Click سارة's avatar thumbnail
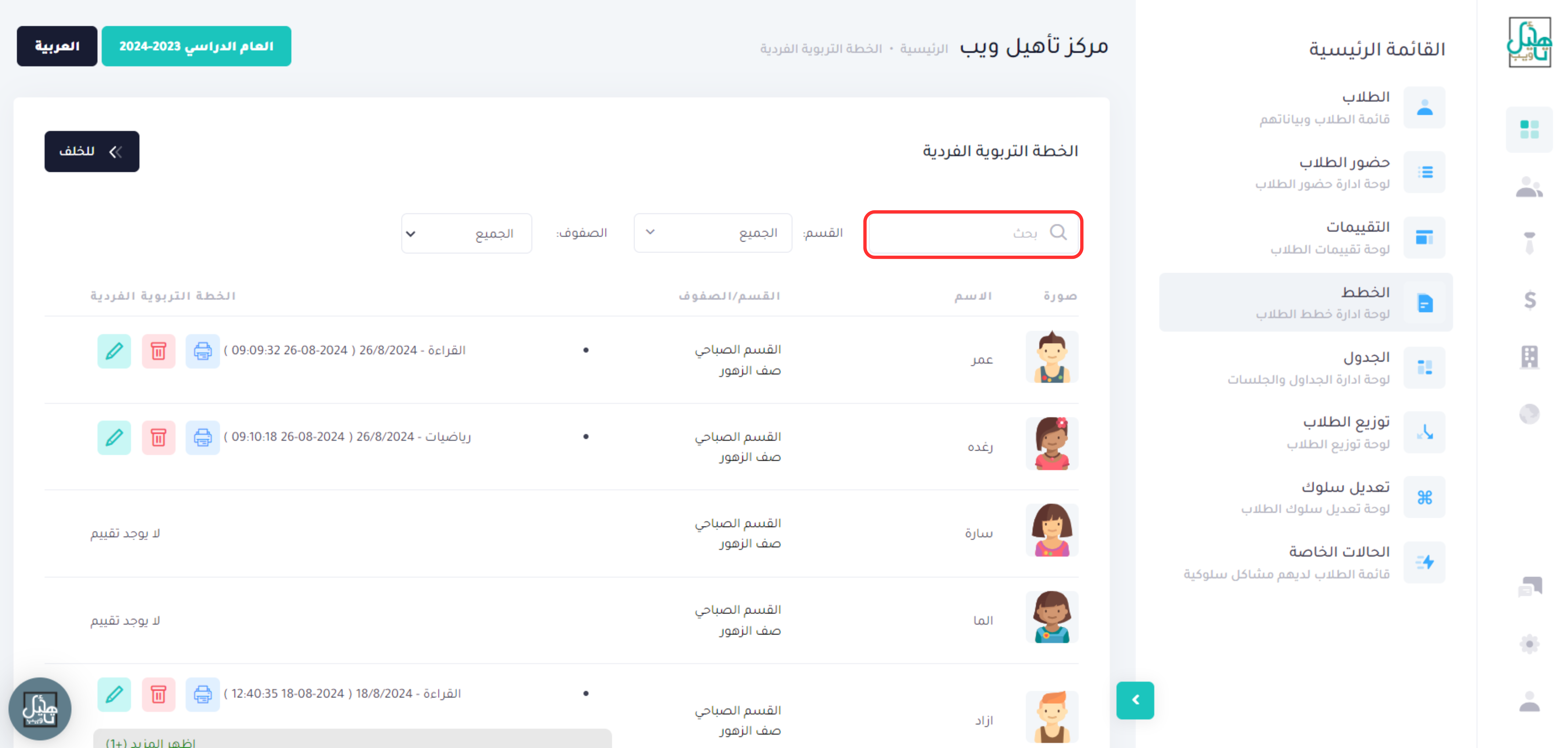This screenshot has width=1568, height=748. click(x=1051, y=530)
